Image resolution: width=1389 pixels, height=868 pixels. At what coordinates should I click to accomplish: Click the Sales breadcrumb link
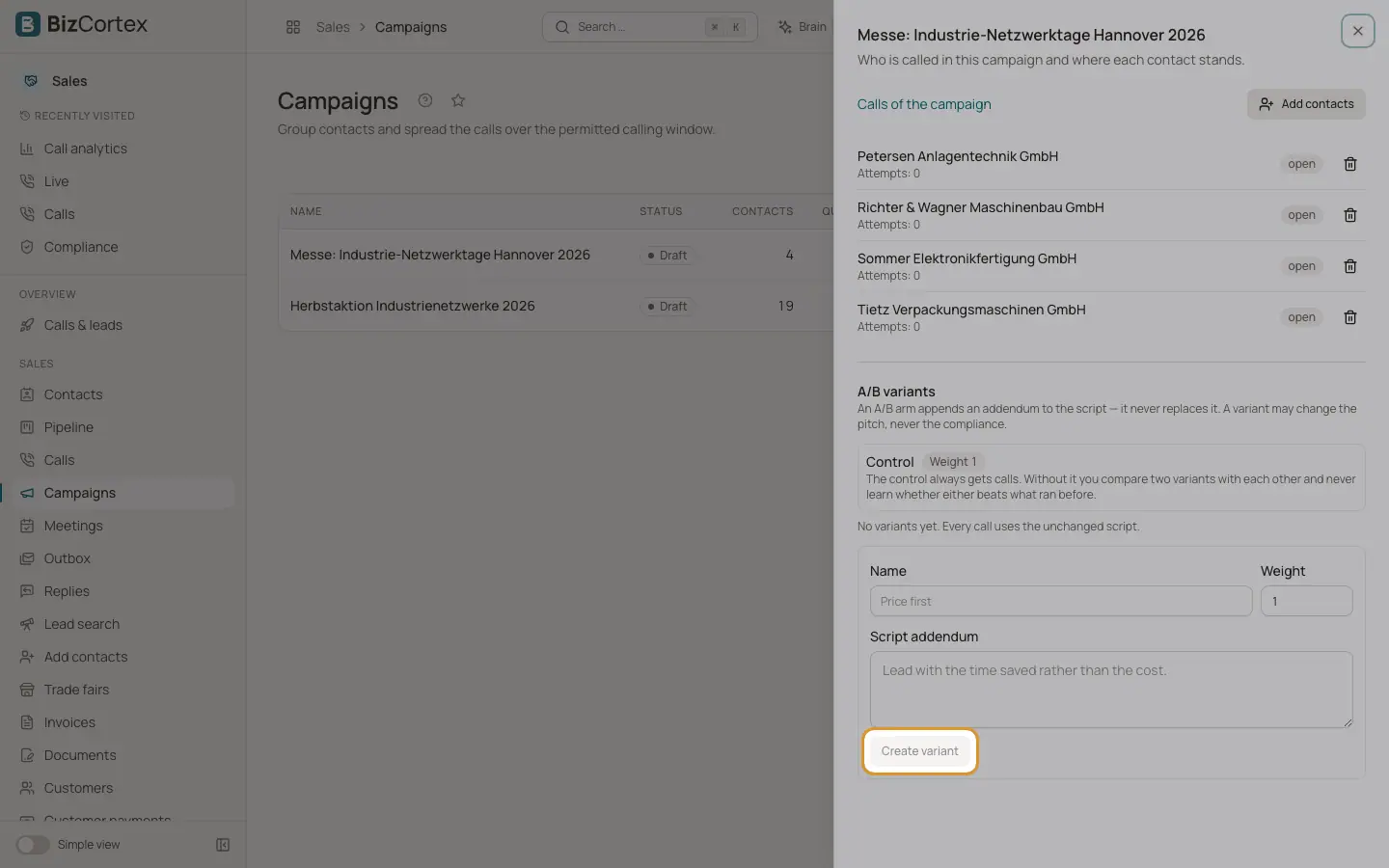click(333, 27)
